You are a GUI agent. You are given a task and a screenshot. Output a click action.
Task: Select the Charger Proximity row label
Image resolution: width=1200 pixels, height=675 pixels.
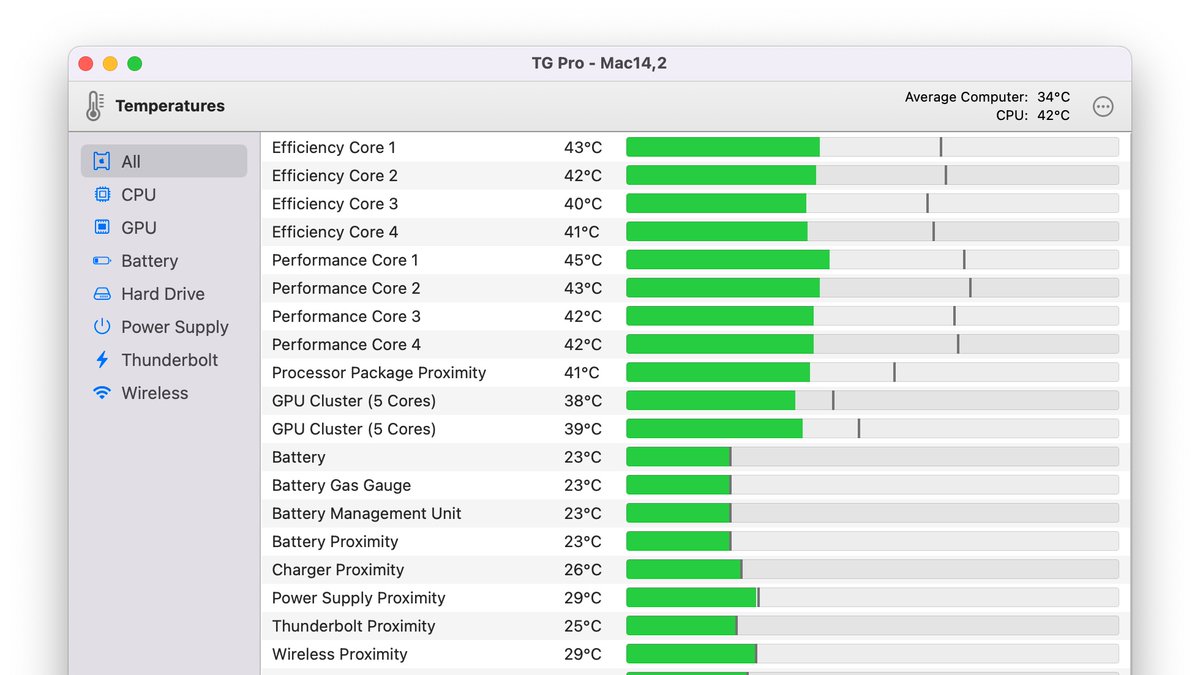(x=338, y=569)
